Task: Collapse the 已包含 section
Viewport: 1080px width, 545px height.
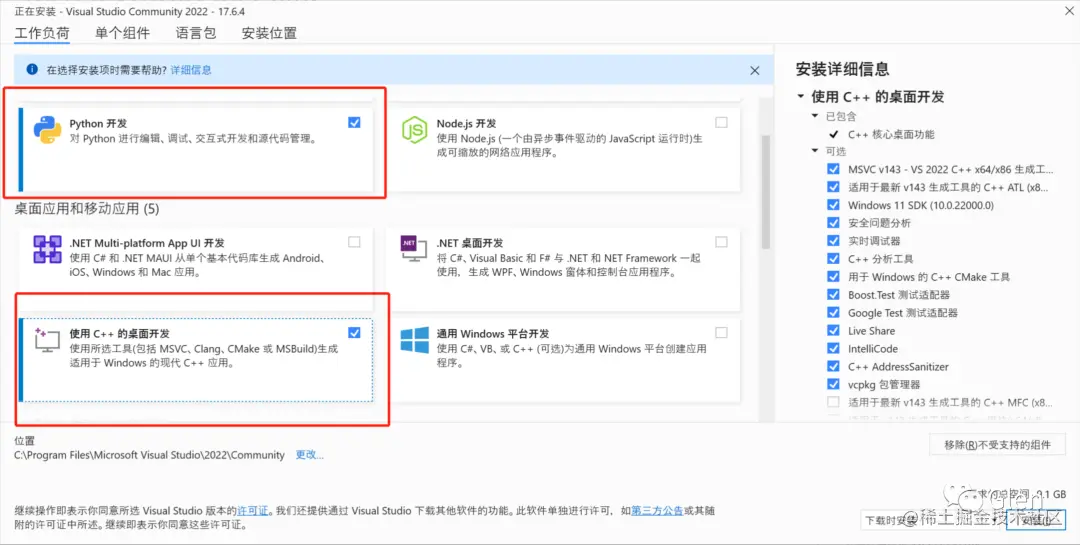Action: click(x=816, y=116)
